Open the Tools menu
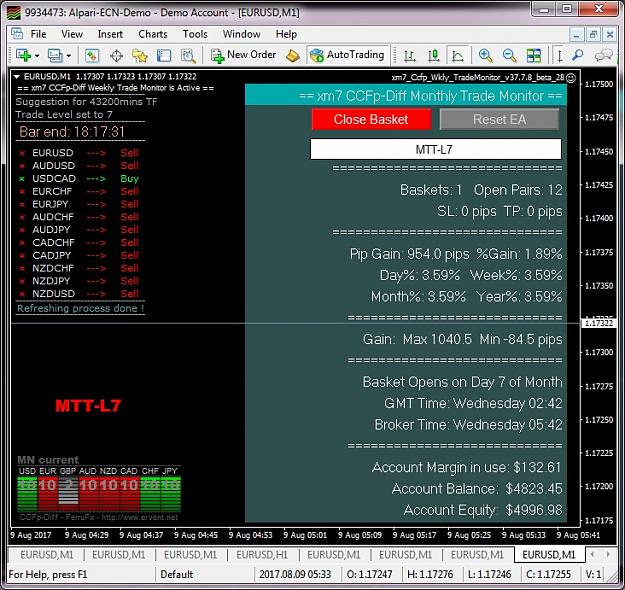Image resolution: width=625 pixels, height=590 pixels. point(195,34)
